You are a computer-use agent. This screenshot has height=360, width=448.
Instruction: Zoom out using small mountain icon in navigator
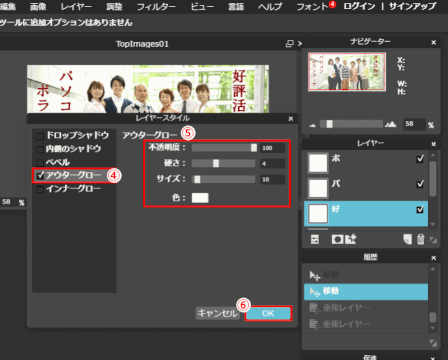click(x=312, y=125)
